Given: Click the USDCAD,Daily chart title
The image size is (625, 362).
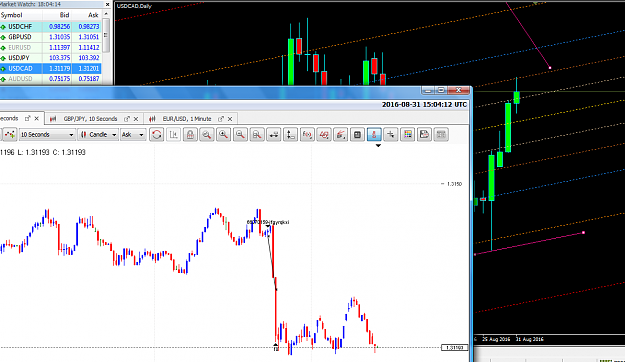Looking at the screenshot, I should [x=134, y=6].
